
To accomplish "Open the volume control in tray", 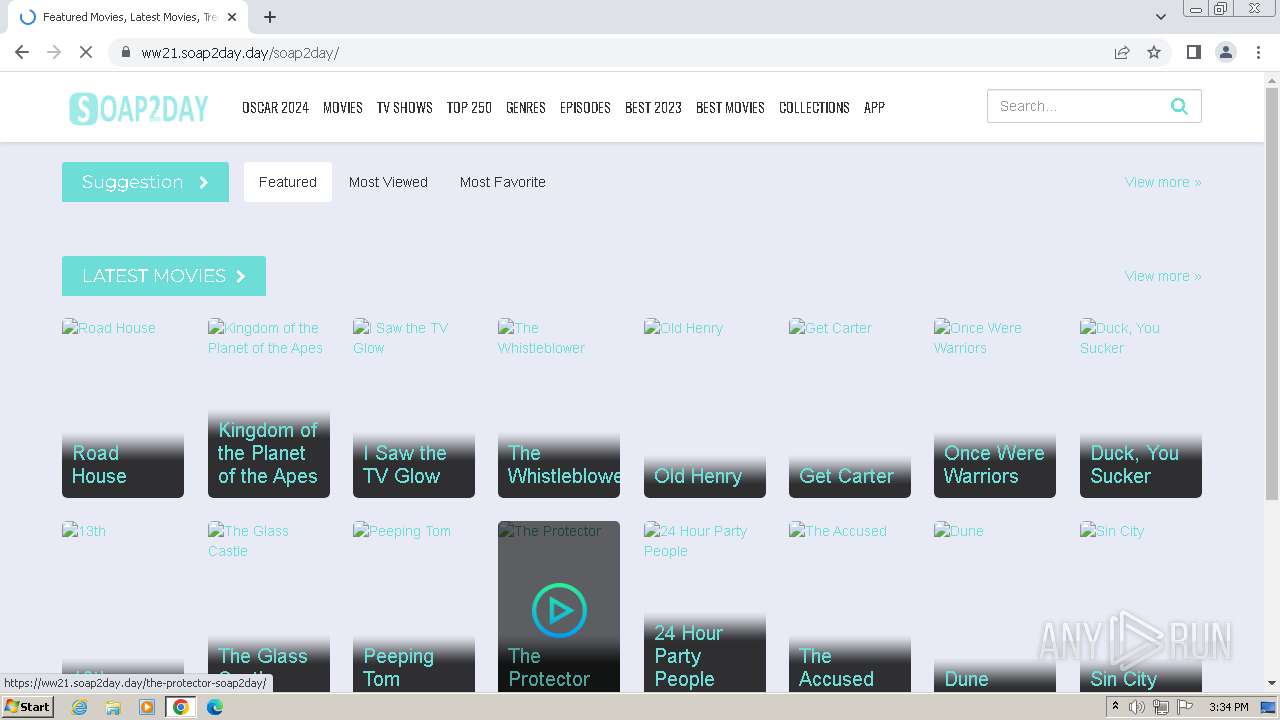I will (1137, 707).
